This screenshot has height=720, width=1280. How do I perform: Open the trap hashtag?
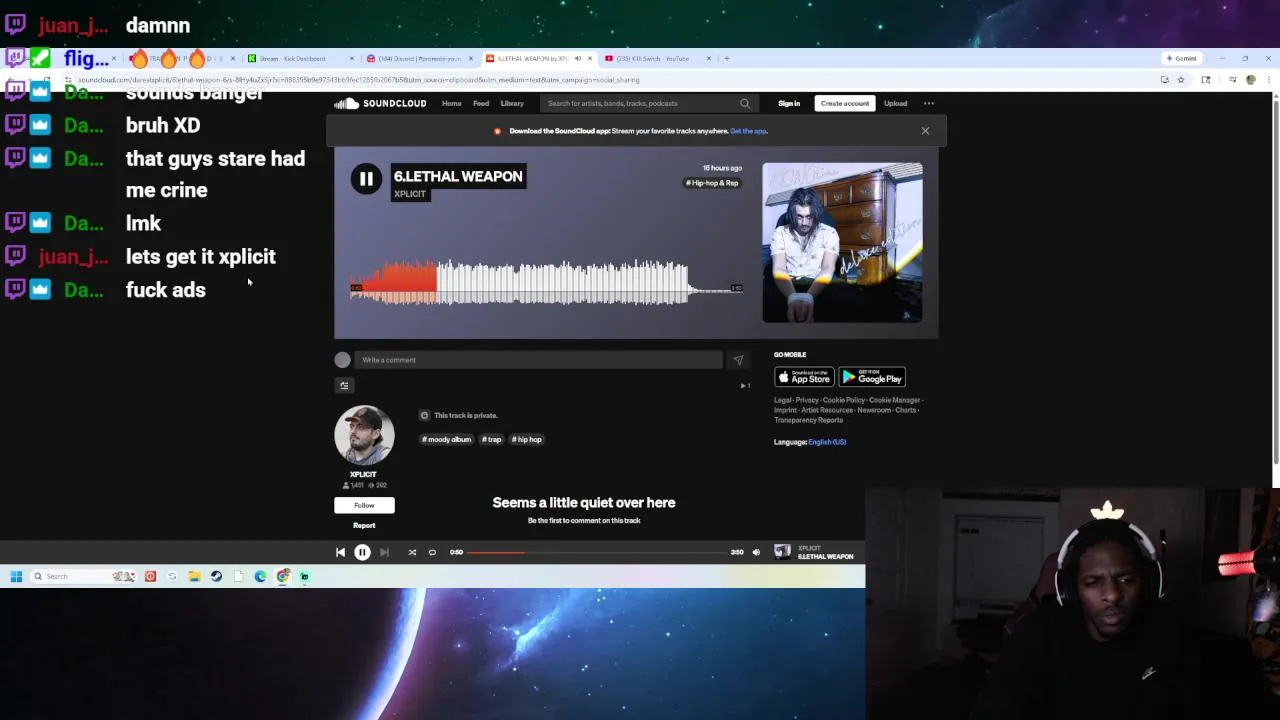click(x=491, y=439)
